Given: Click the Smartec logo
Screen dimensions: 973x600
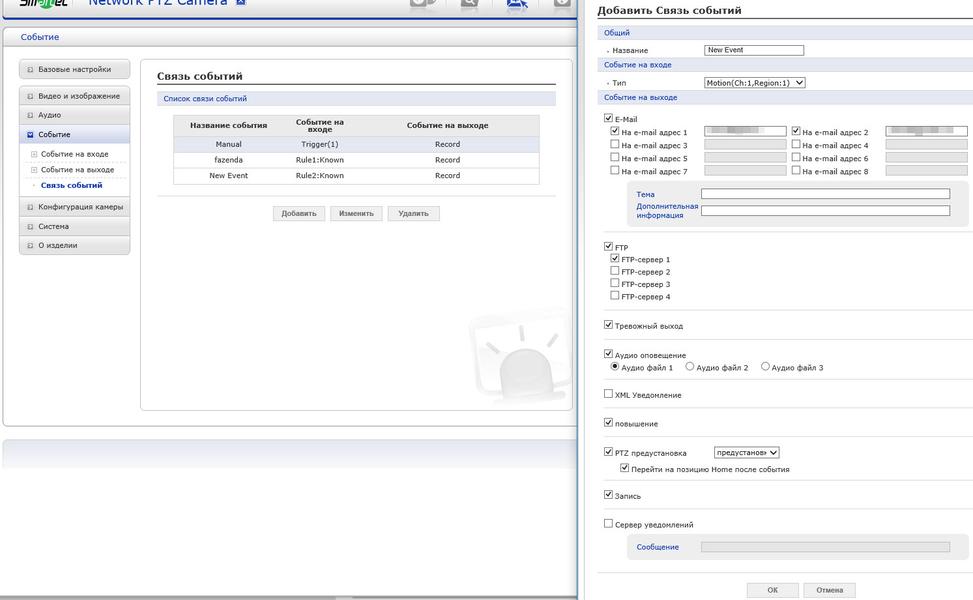Looking at the screenshot, I should [43, 4].
